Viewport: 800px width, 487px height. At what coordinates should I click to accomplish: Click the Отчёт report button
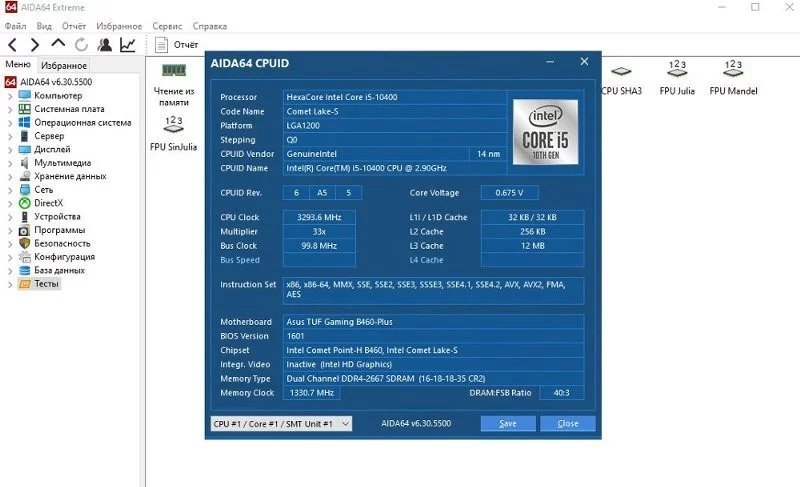click(177, 45)
